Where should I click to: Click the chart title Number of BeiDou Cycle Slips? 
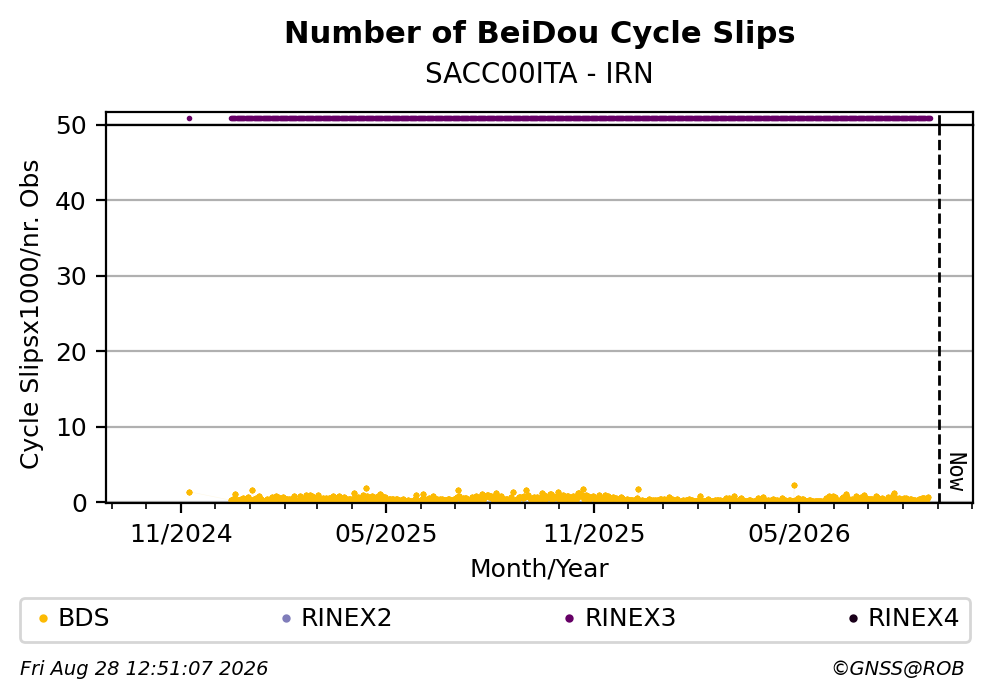tap(540, 33)
